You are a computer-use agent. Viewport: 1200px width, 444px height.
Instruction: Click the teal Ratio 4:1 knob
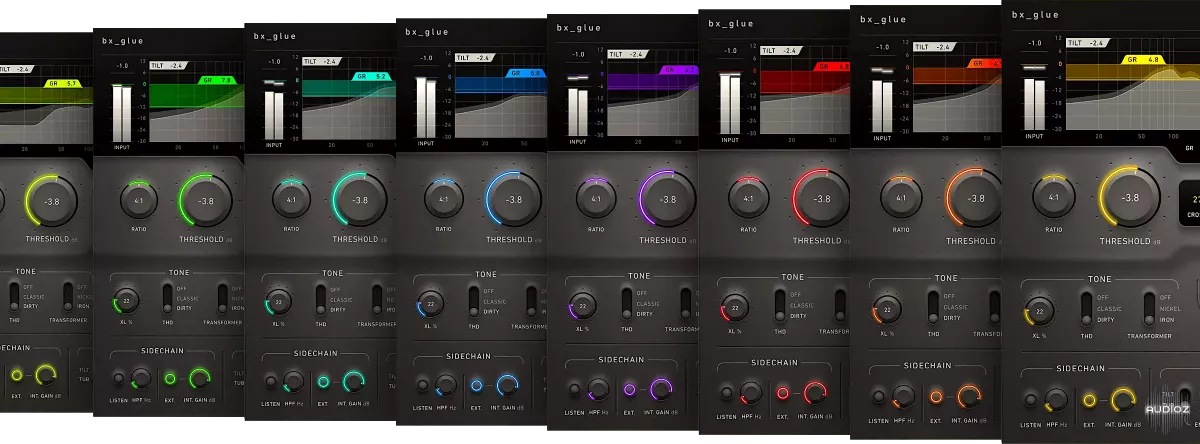click(291, 199)
